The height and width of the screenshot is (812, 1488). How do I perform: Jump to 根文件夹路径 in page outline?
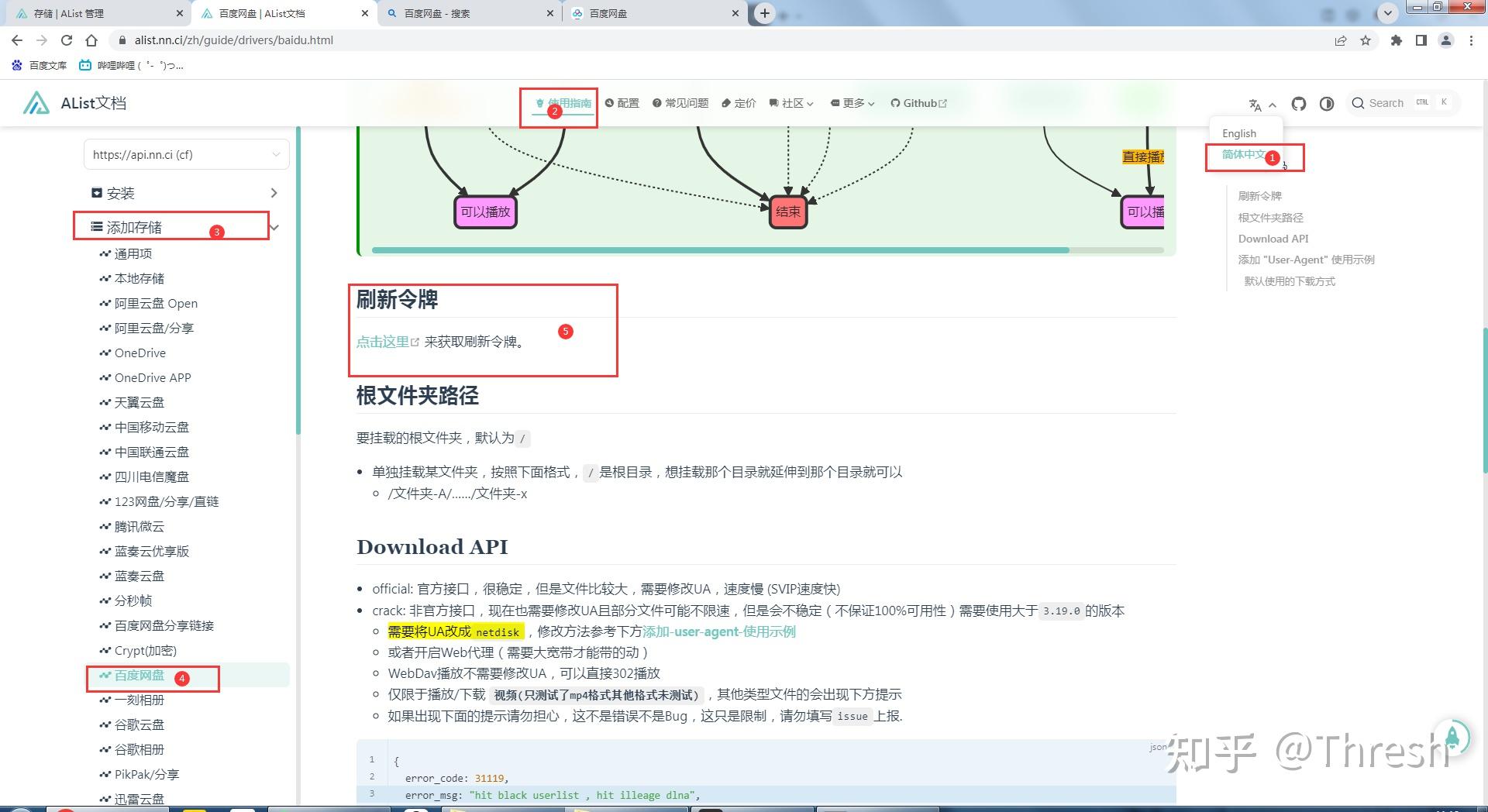pos(1270,218)
